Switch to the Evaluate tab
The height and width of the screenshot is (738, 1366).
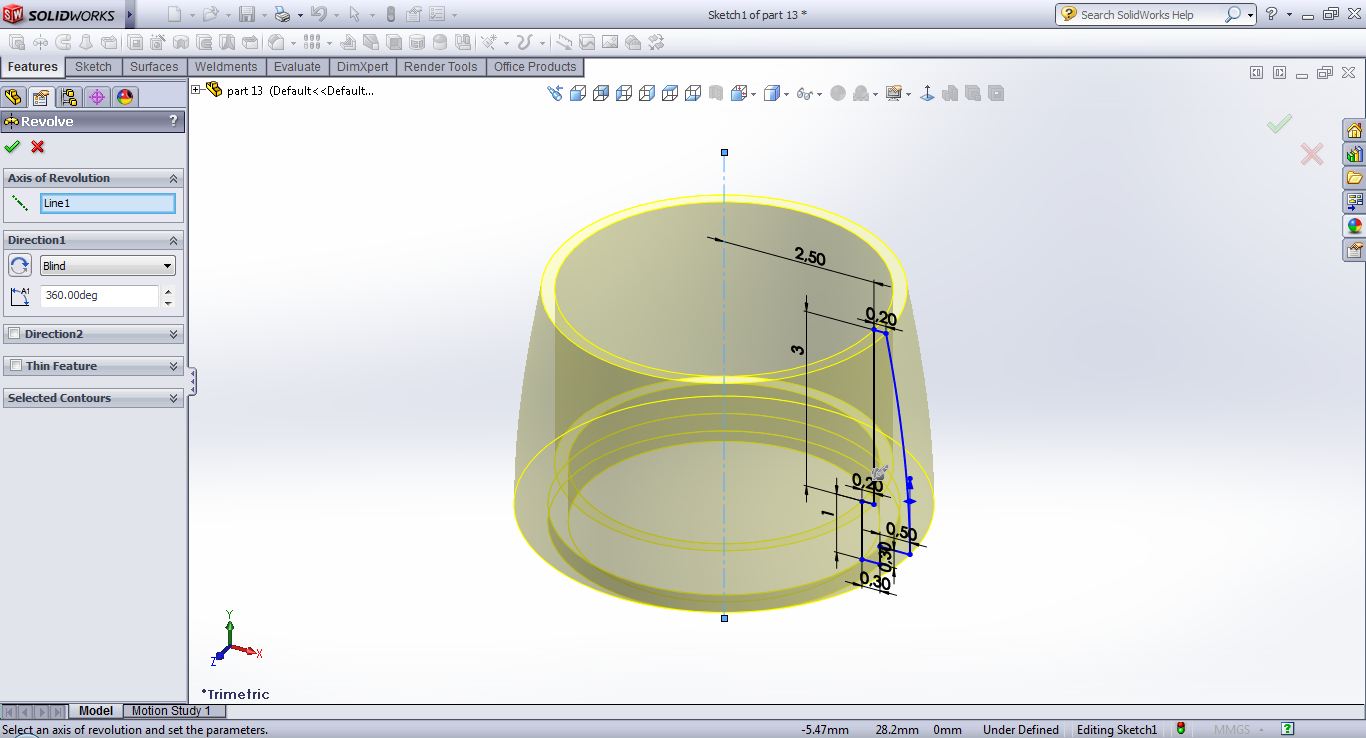tap(297, 67)
